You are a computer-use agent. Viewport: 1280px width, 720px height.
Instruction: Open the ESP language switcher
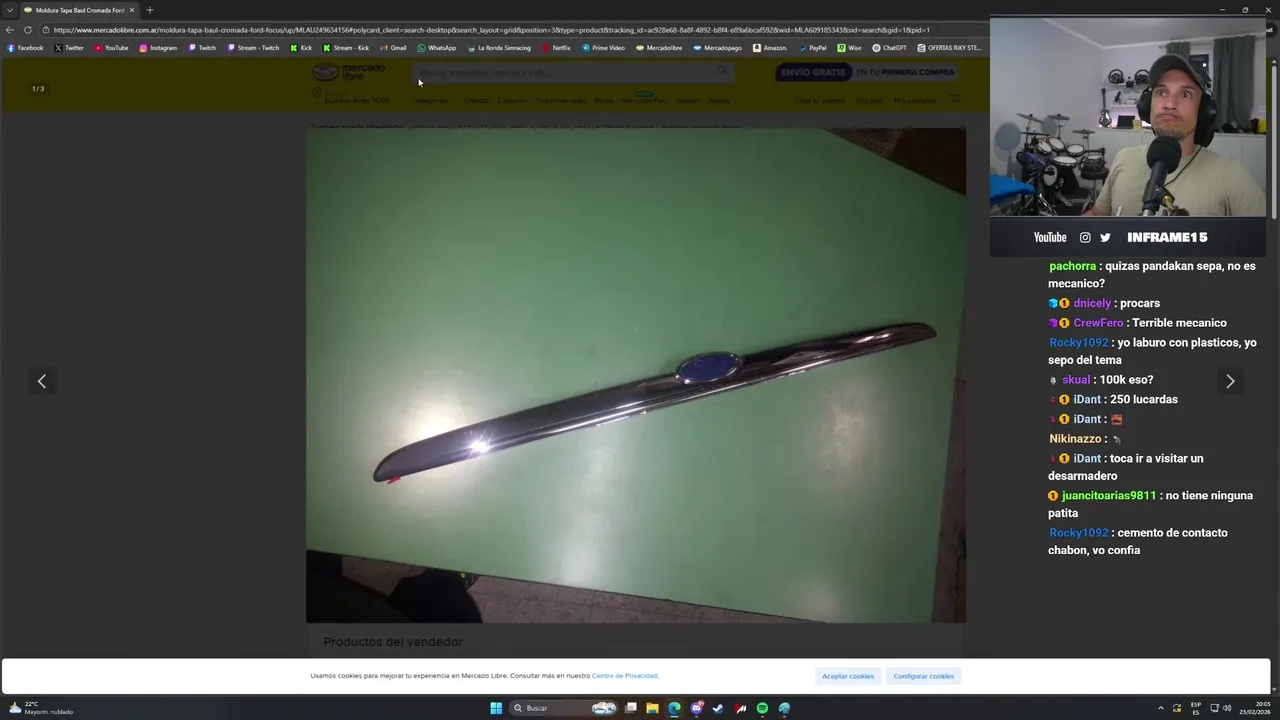[x=1196, y=708]
